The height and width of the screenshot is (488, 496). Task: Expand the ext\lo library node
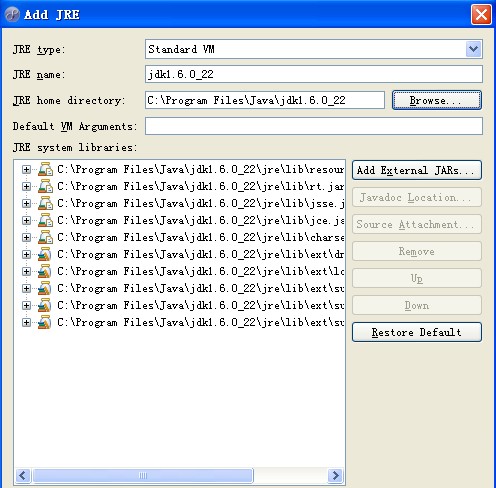coord(26,272)
